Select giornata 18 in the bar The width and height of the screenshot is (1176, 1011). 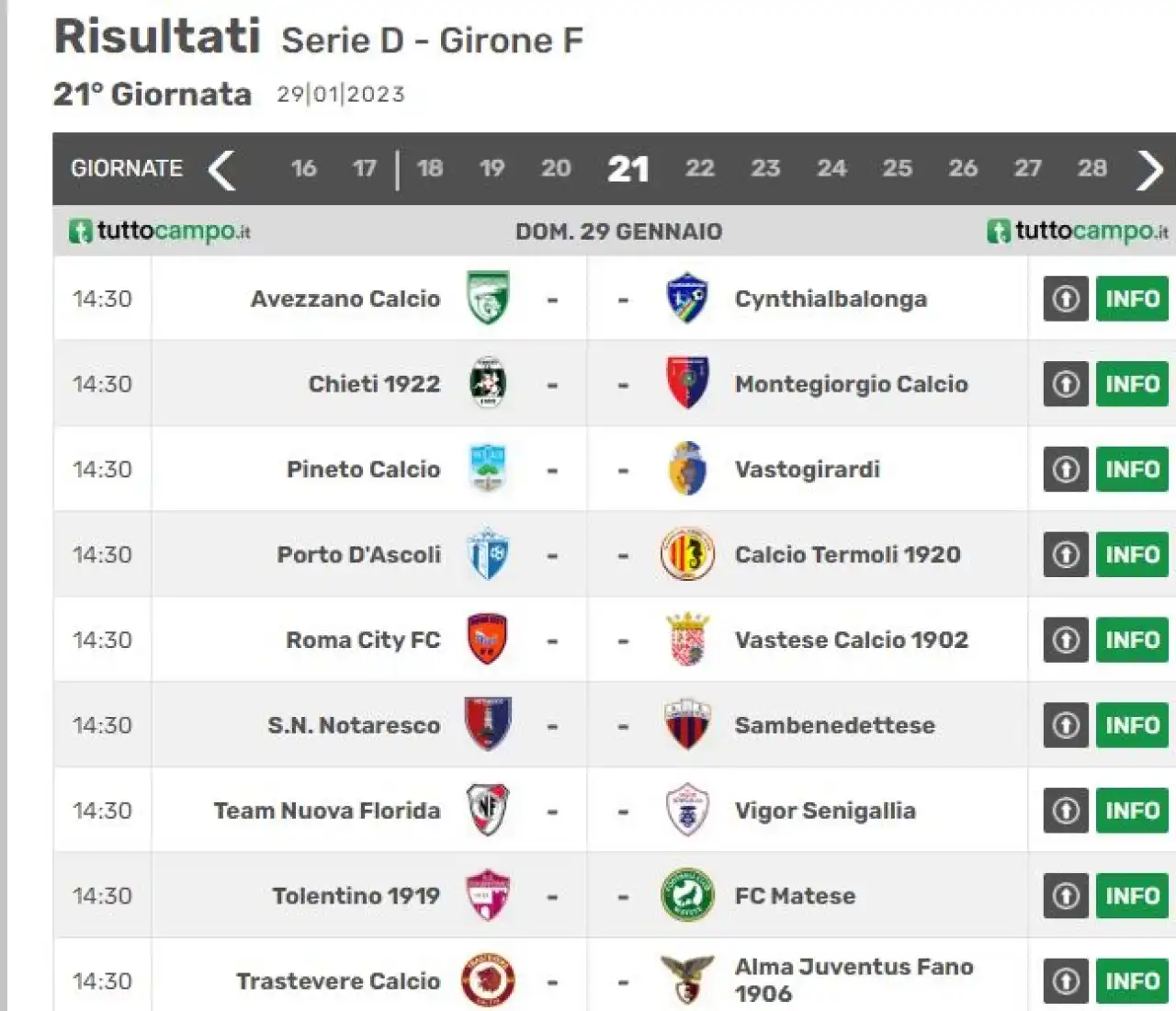[x=429, y=168]
